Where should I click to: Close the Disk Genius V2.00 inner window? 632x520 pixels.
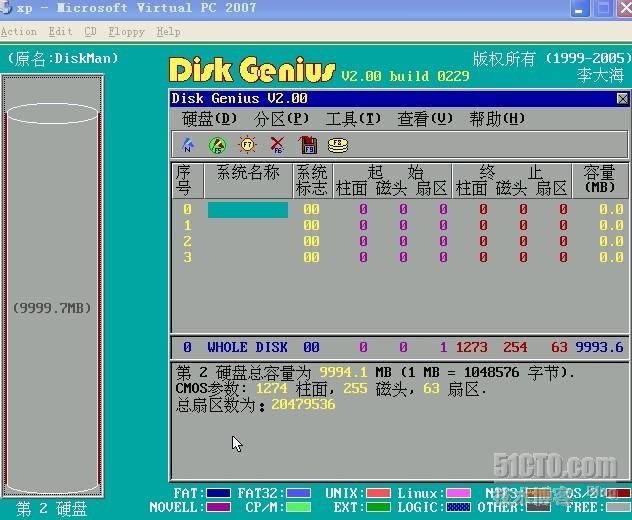[622, 98]
